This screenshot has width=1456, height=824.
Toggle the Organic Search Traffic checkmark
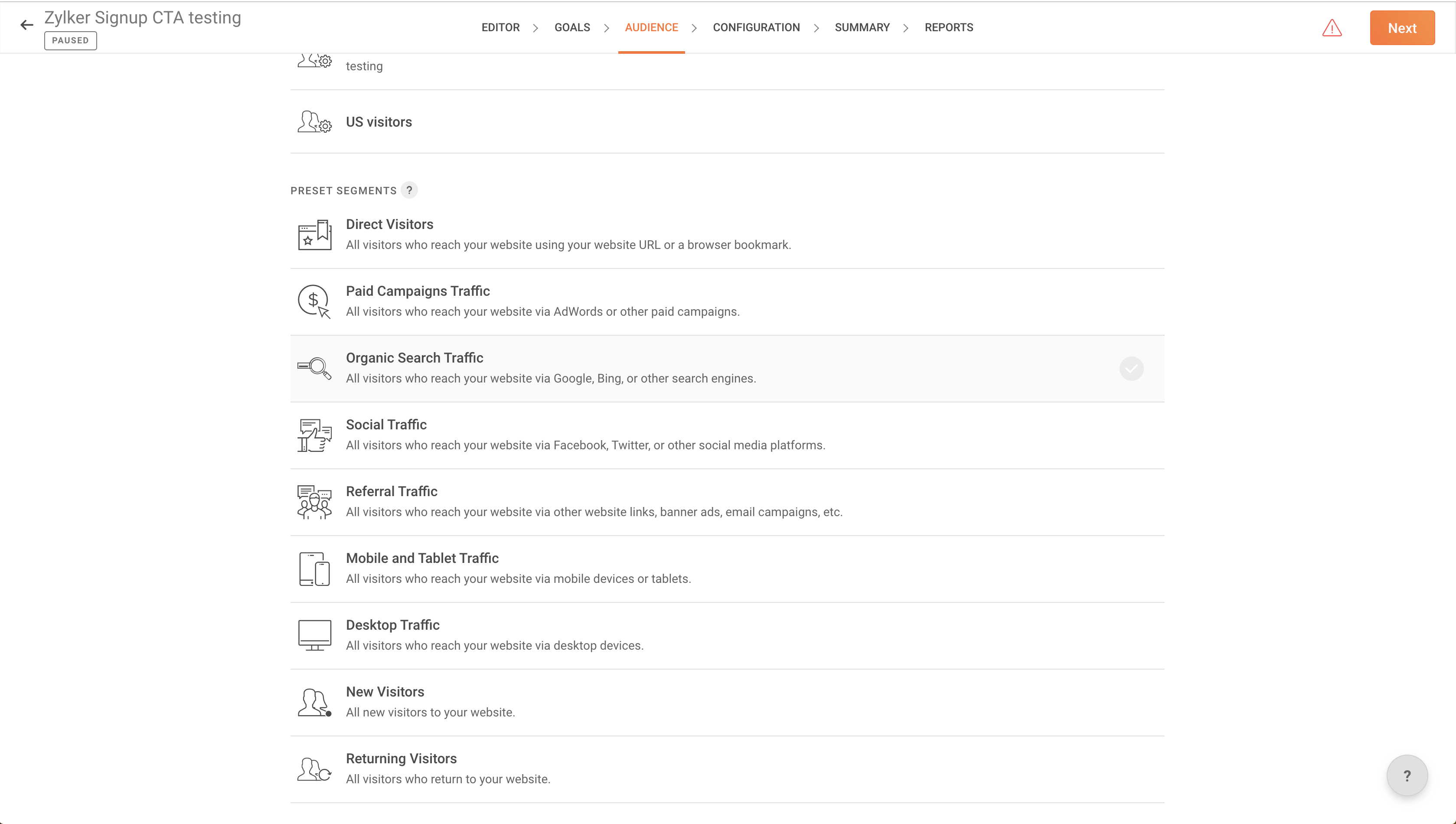pos(1131,369)
